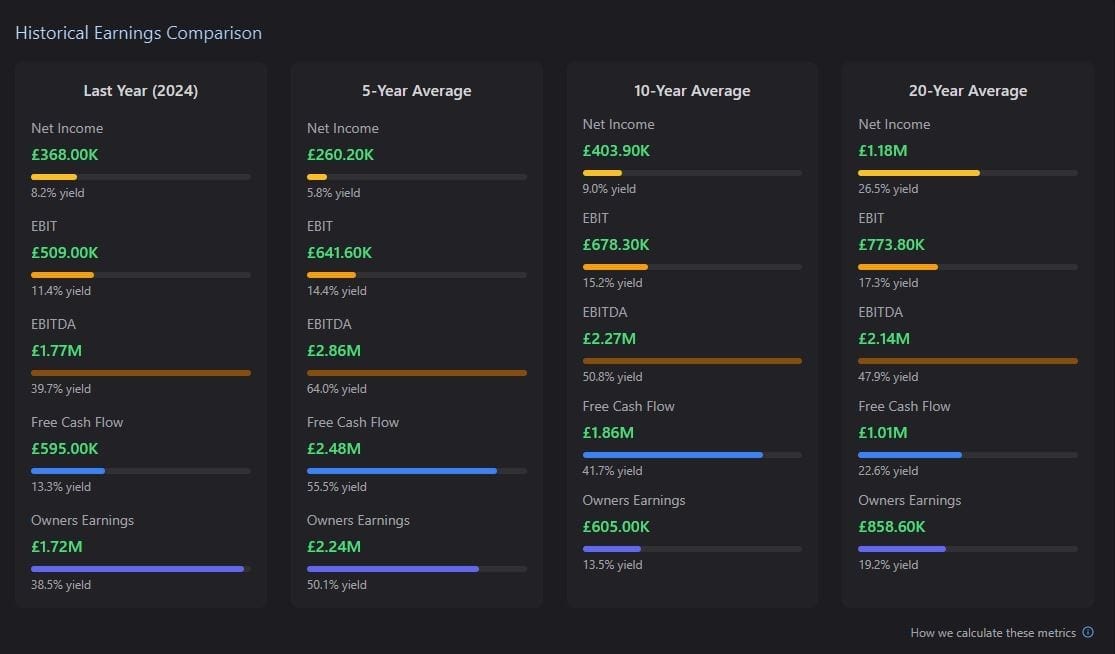Click the 64.0% yield label
Screen dimensions: 1115x654
[x=337, y=389]
